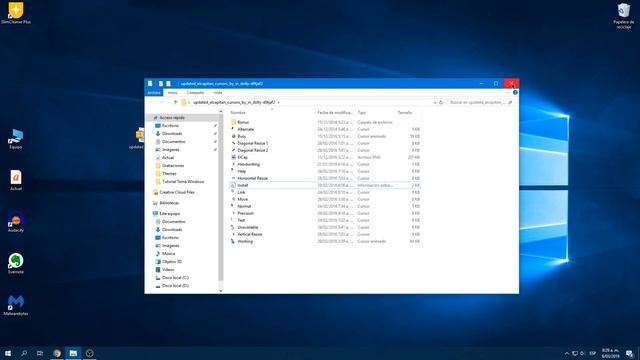
Task: Select the Install setup information file
Action: (x=242, y=185)
